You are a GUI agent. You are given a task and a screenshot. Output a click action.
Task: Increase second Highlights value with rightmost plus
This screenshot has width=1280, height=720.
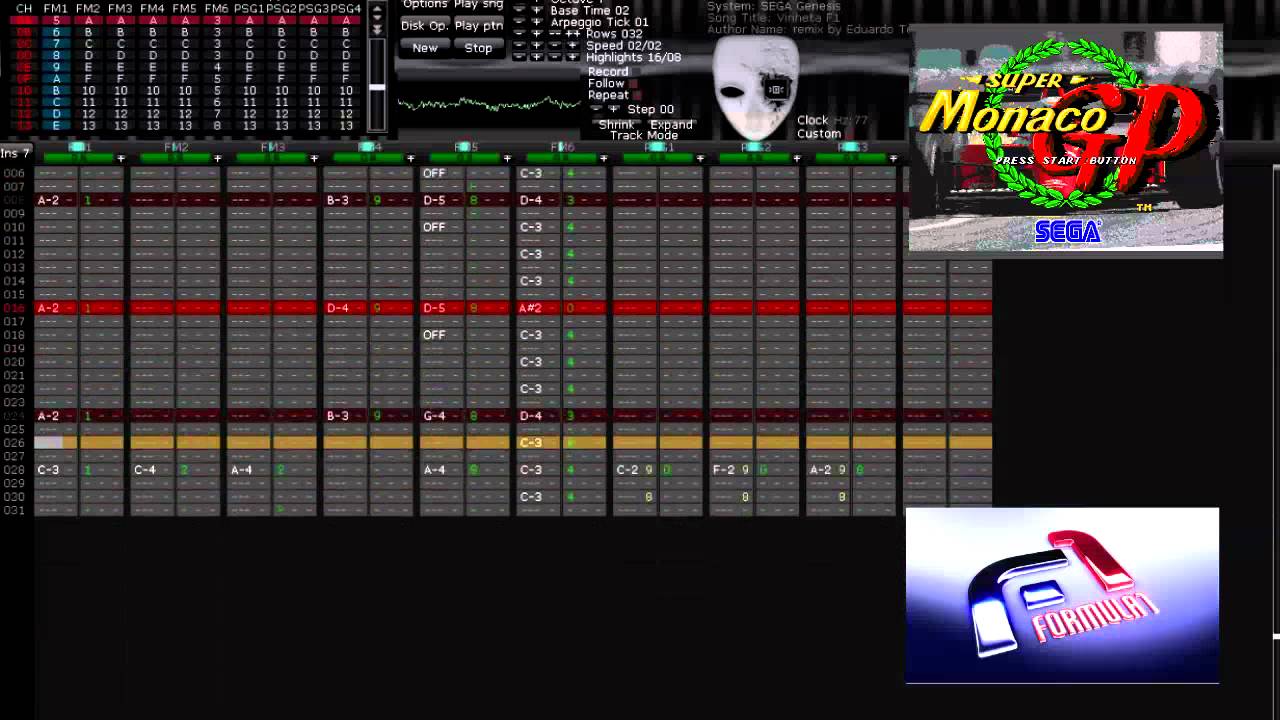[572, 56]
